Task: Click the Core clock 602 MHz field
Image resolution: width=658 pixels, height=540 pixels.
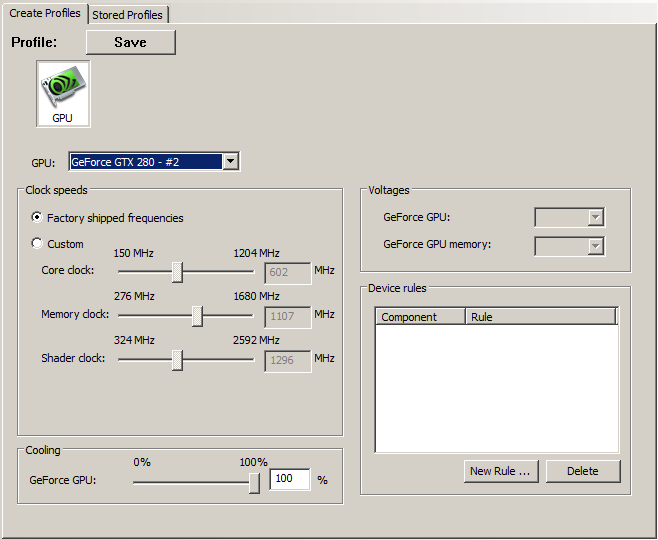Action: click(288, 273)
